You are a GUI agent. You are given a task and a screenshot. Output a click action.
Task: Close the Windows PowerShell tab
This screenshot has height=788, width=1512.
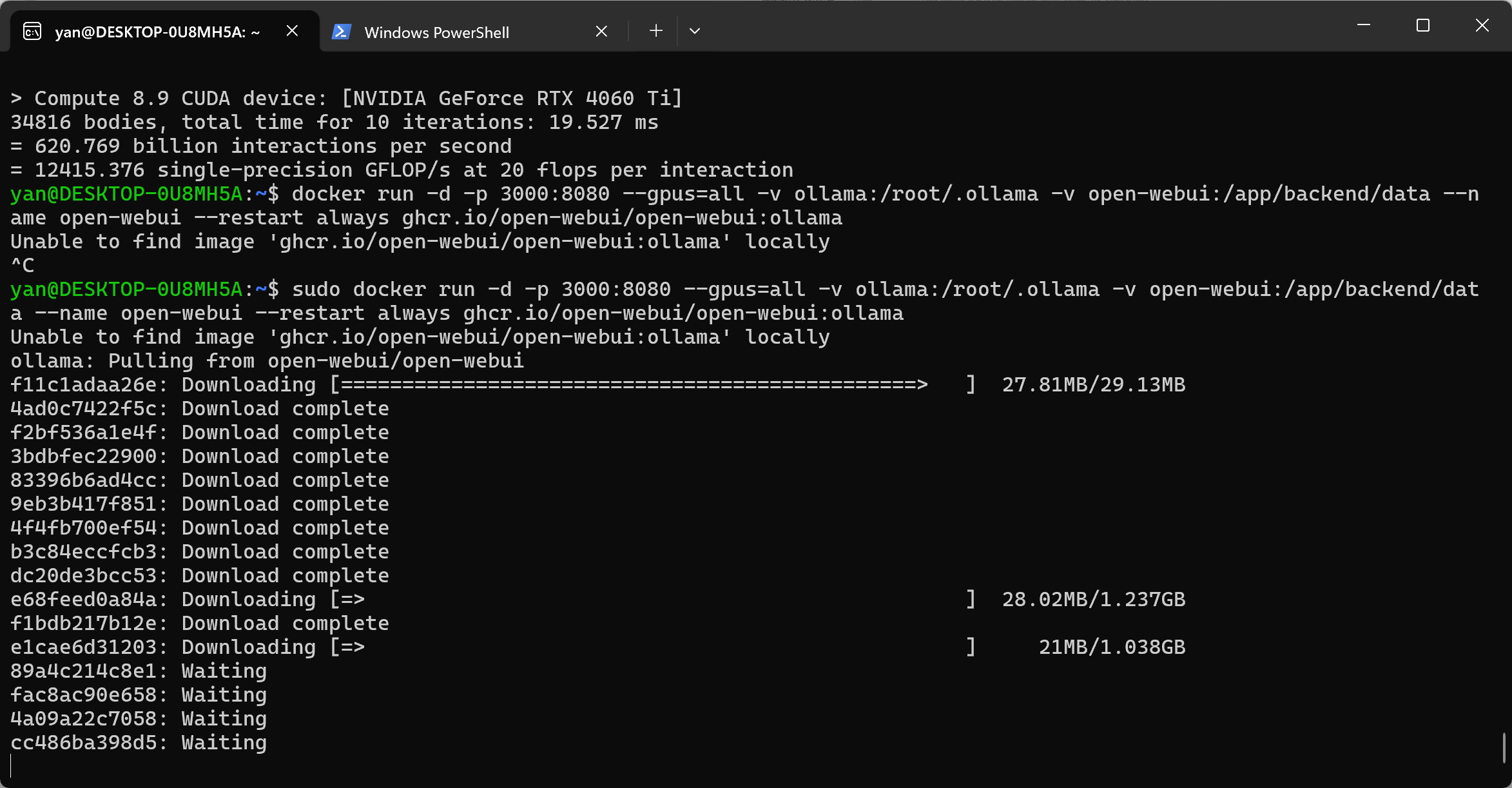(x=601, y=31)
